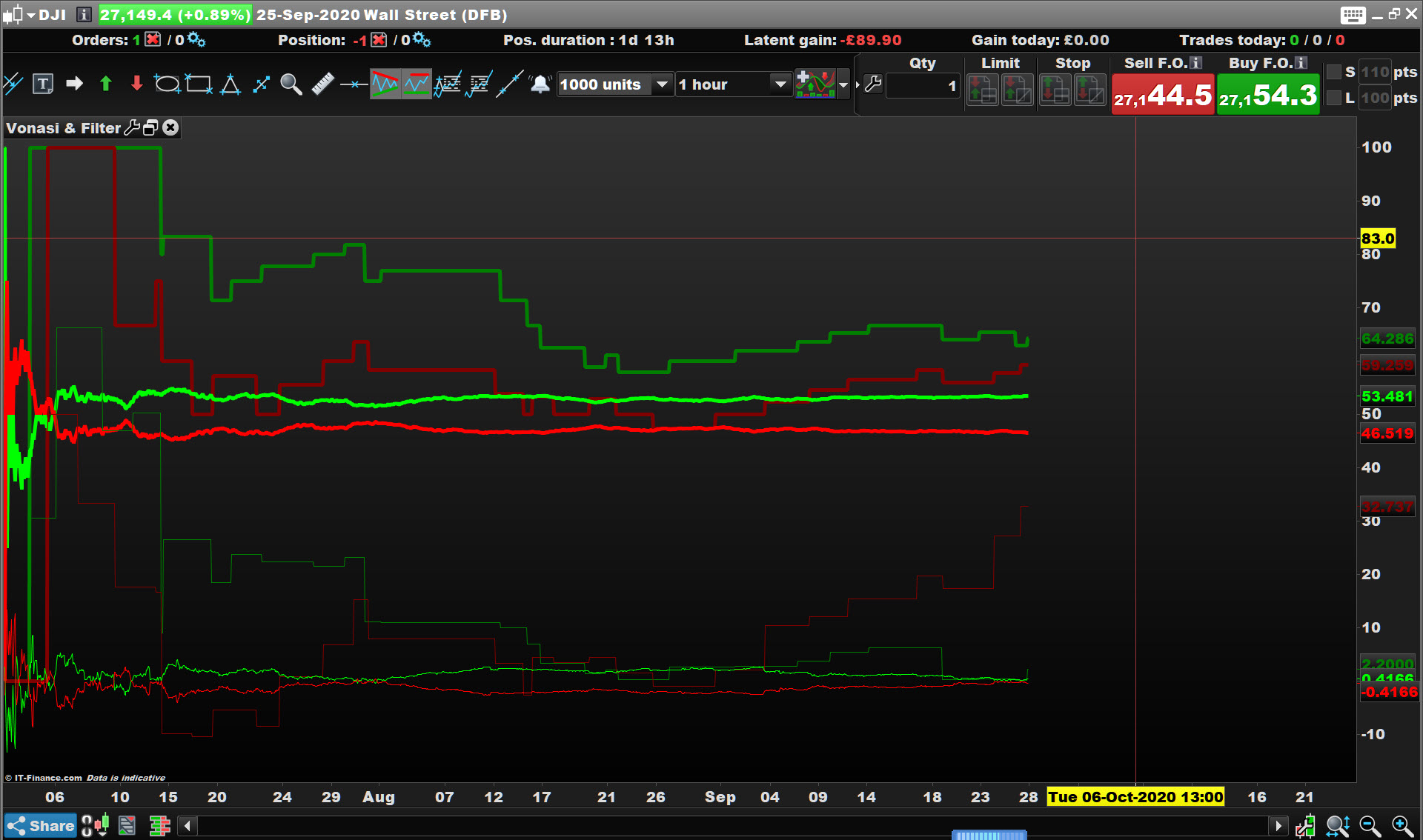Activate the magnifier zoom tool
The image size is (1423, 840).
pyautogui.click(x=291, y=84)
